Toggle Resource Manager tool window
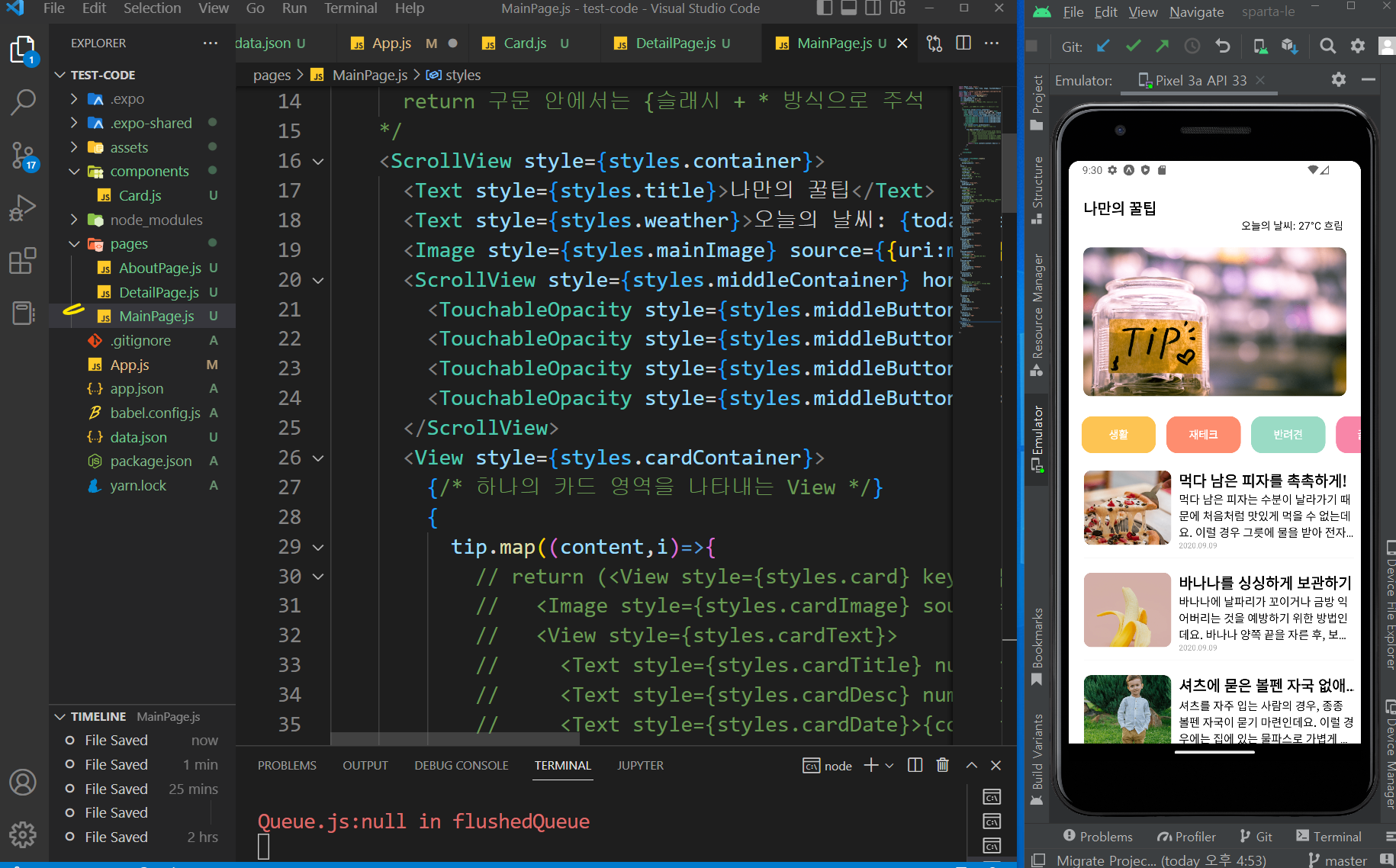Image resolution: width=1396 pixels, height=868 pixels. [x=1037, y=315]
